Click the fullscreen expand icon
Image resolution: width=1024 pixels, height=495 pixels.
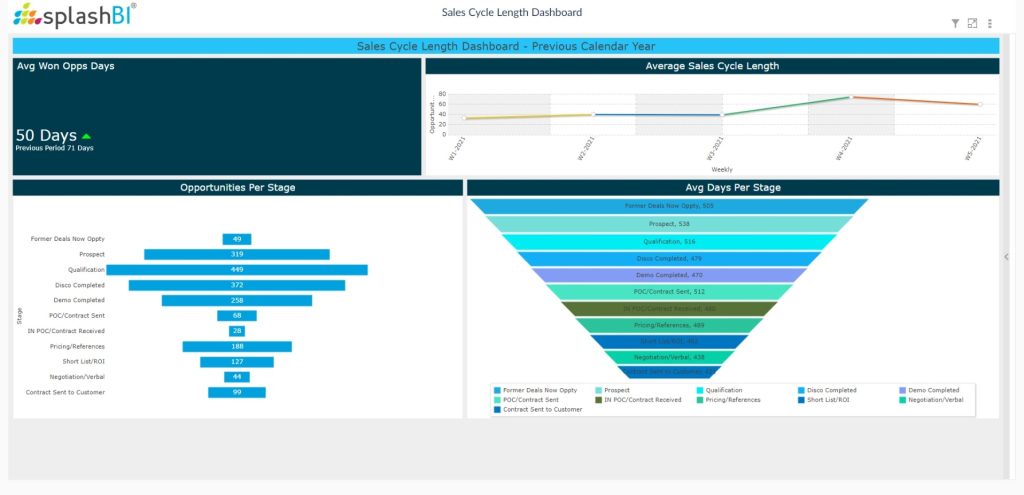[972, 24]
